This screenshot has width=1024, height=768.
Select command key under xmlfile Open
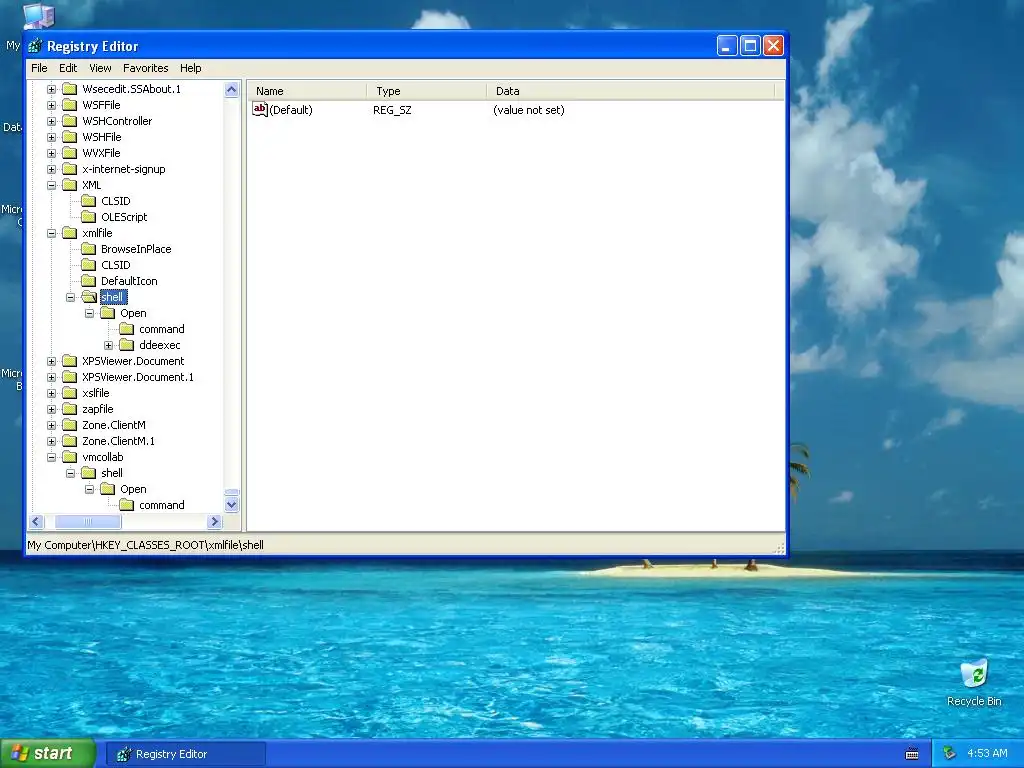161,329
